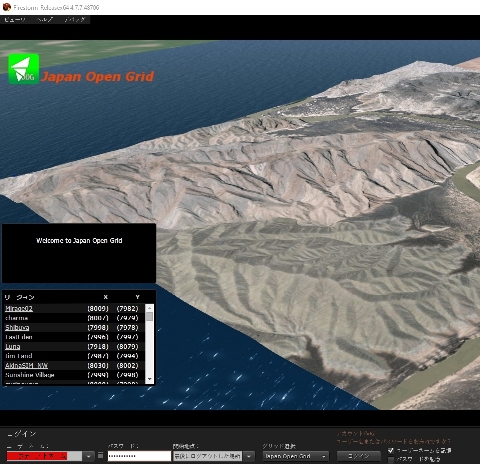
Task: Click the Welcome to Japan Open Grid text
Action: click(x=79, y=240)
